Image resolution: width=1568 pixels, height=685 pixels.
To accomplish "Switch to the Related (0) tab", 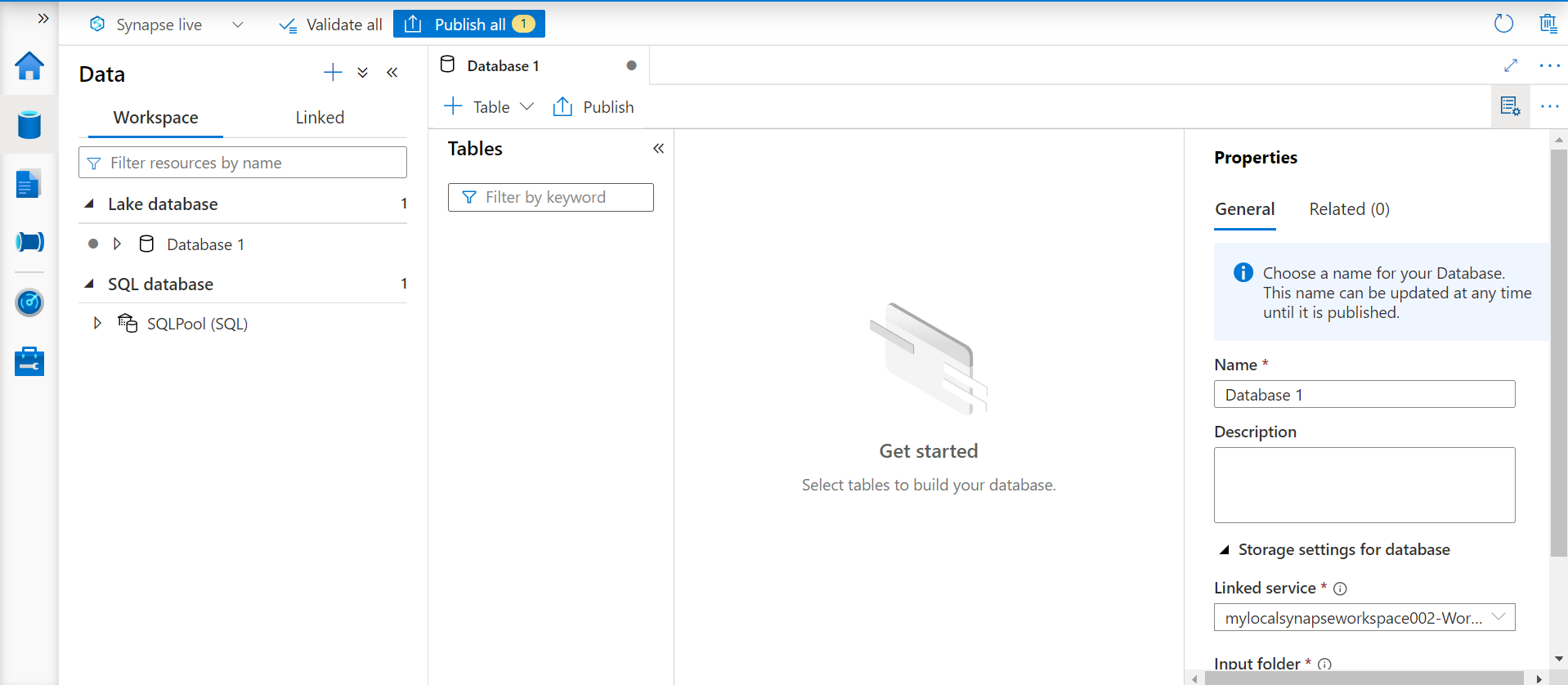I will point(1349,209).
